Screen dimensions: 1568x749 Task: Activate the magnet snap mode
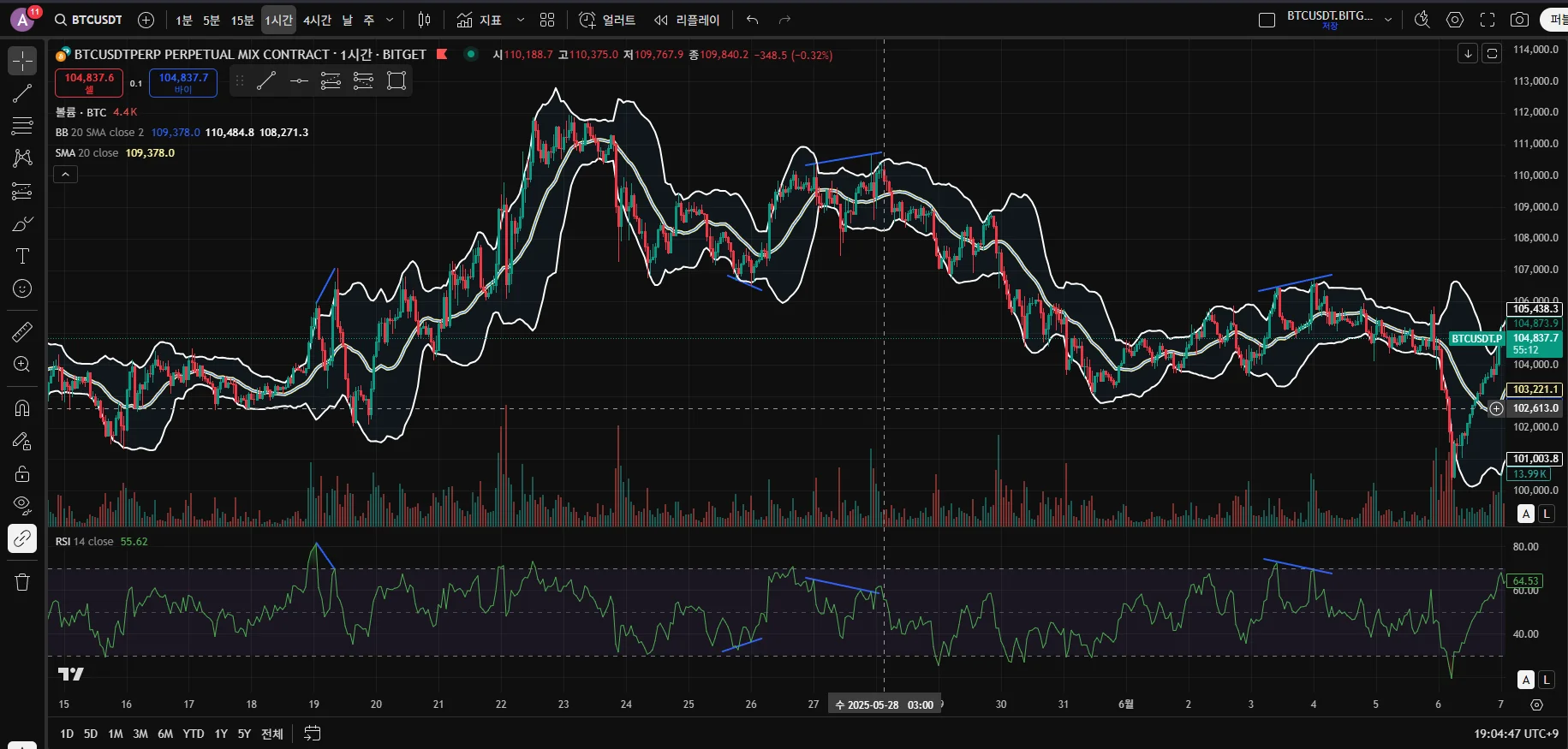(22, 408)
